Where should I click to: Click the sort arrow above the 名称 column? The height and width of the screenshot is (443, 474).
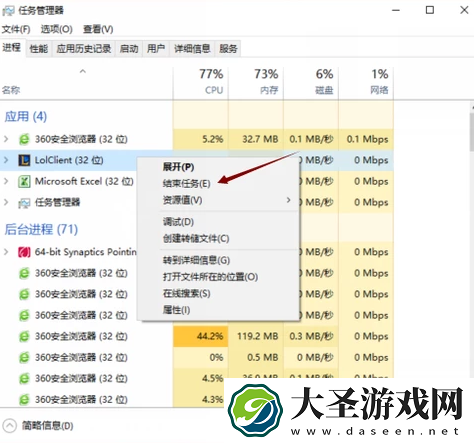pos(83,71)
